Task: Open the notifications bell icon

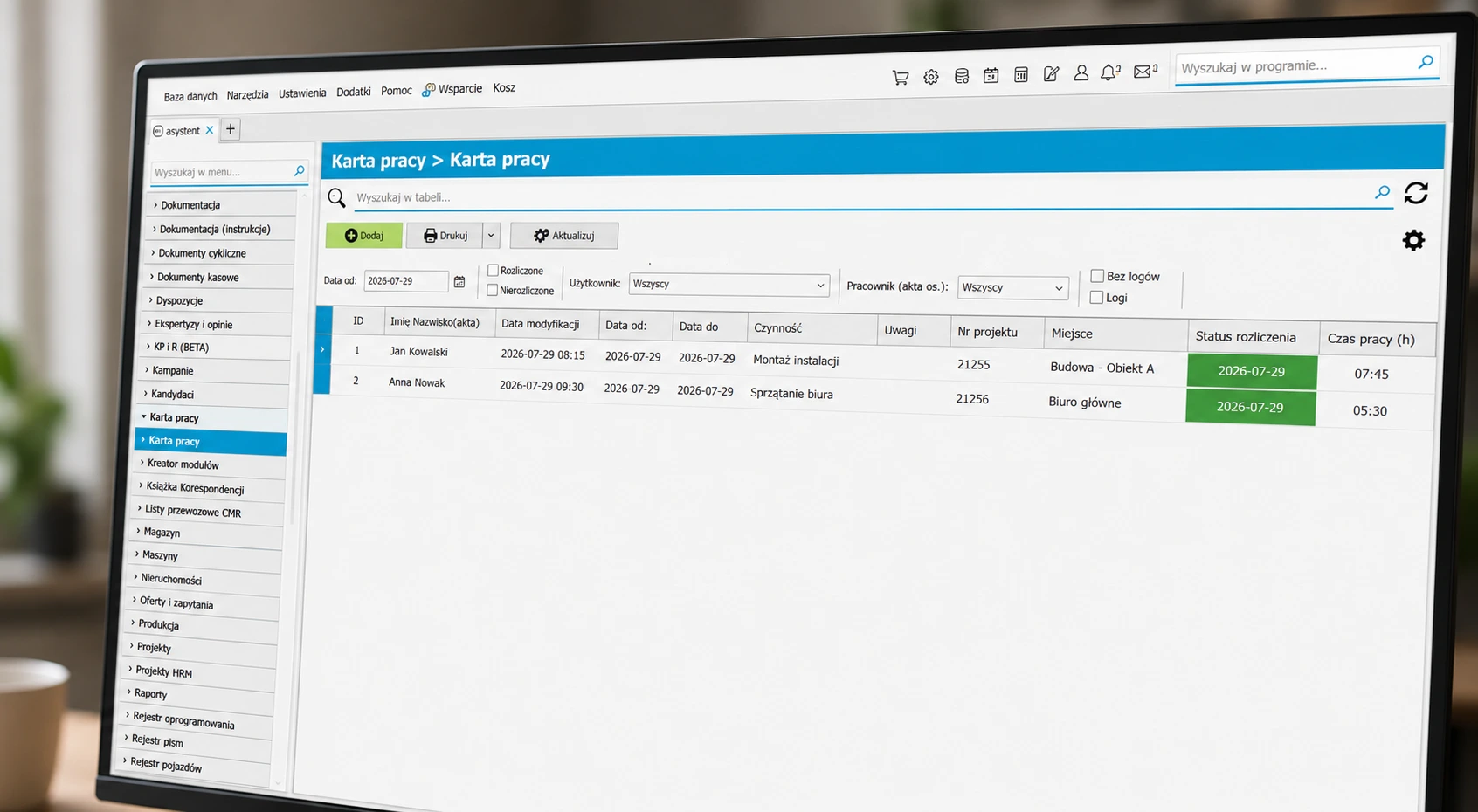Action: click(1110, 72)
